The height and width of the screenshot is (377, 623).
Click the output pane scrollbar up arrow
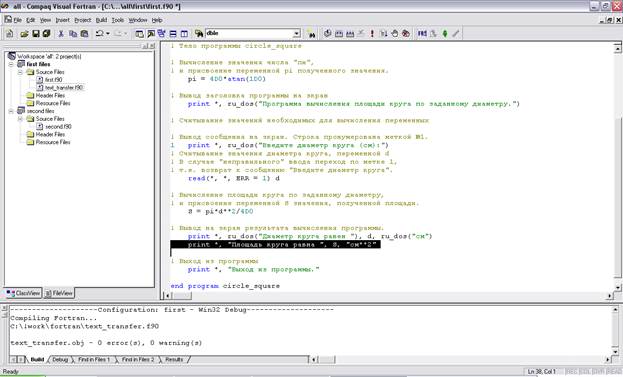coord(615,309)
